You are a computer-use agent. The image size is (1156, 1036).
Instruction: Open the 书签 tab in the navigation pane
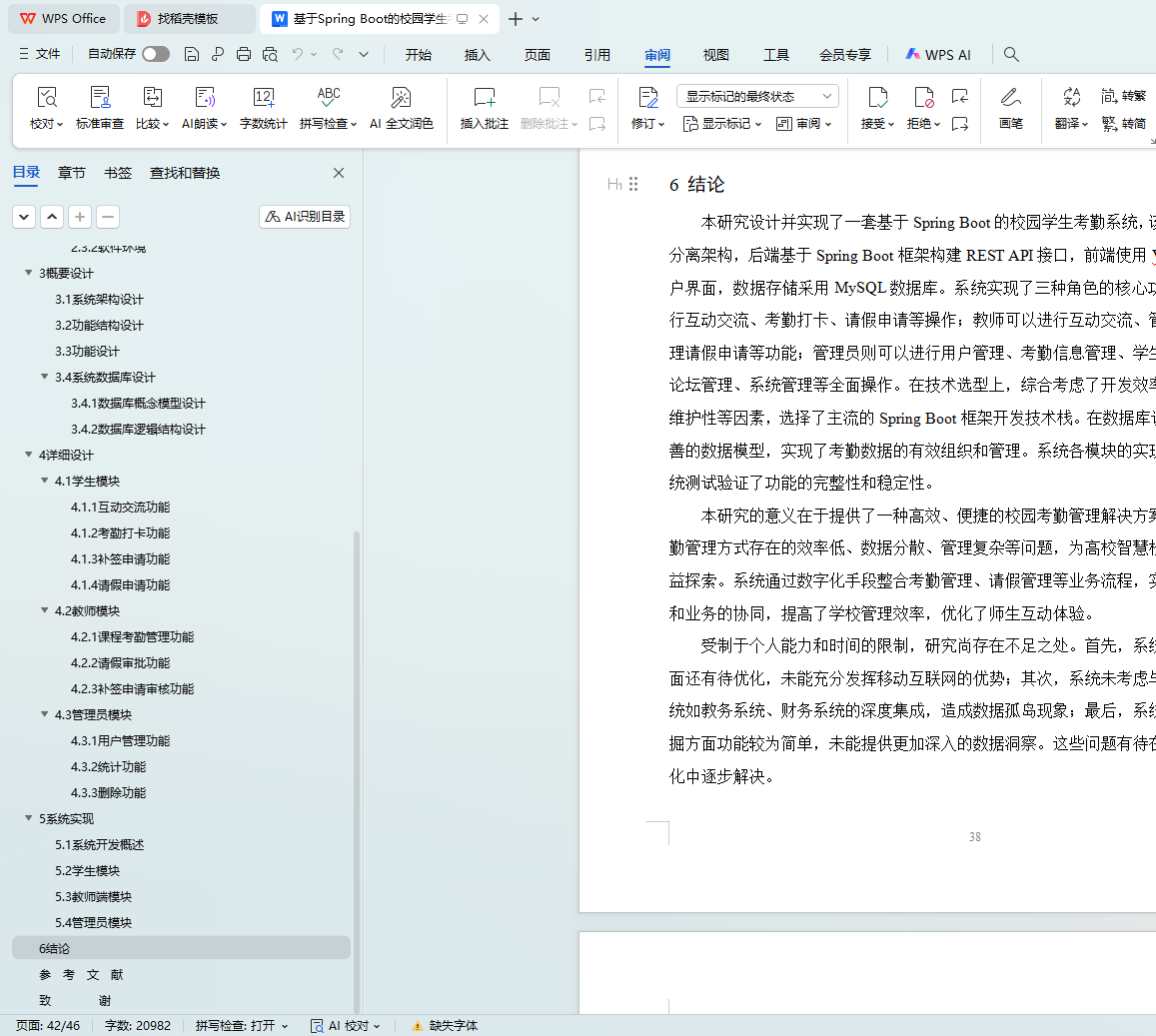118,173
